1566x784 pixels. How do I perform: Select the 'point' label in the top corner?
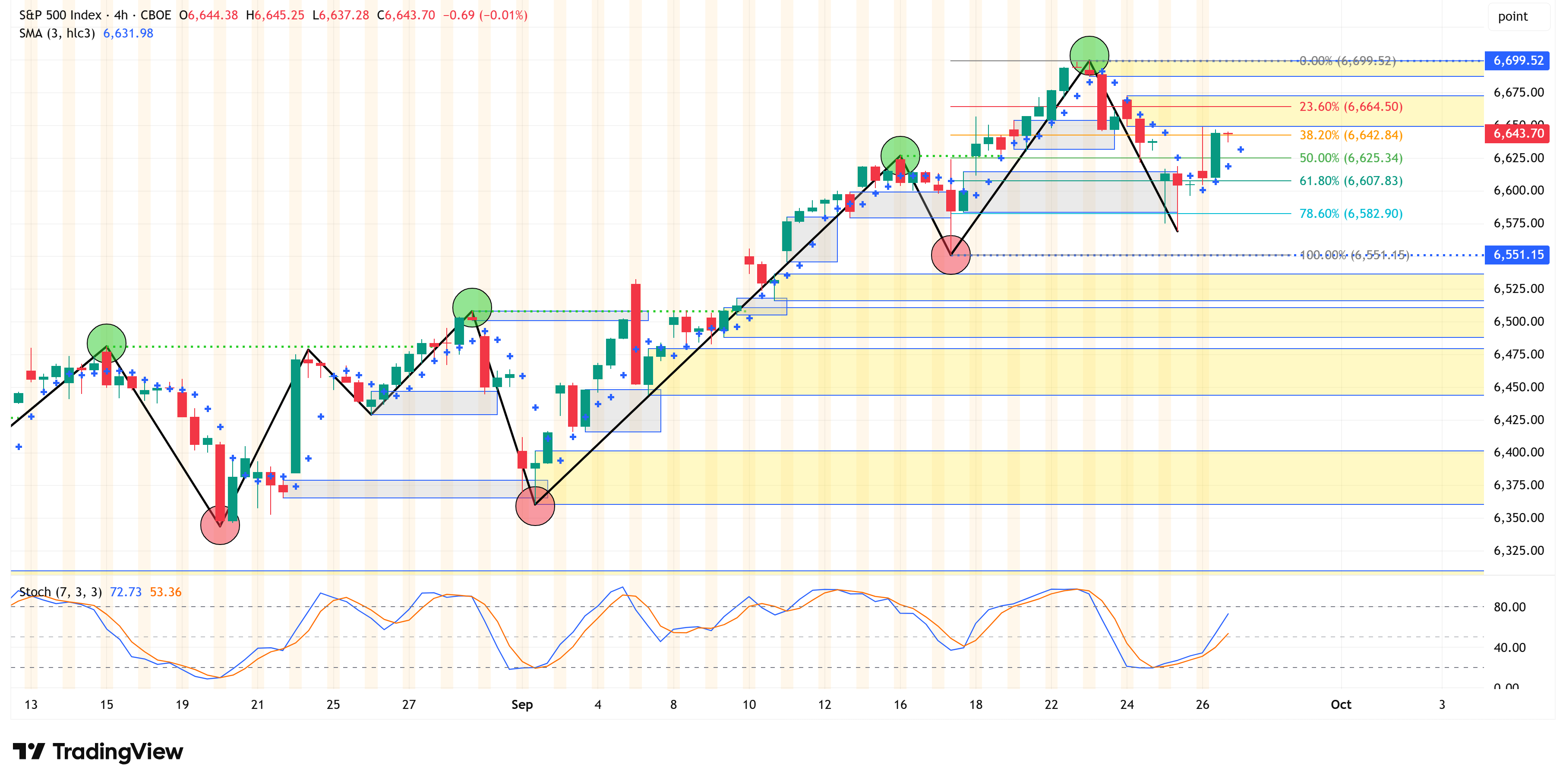[x=1512, y=16]
